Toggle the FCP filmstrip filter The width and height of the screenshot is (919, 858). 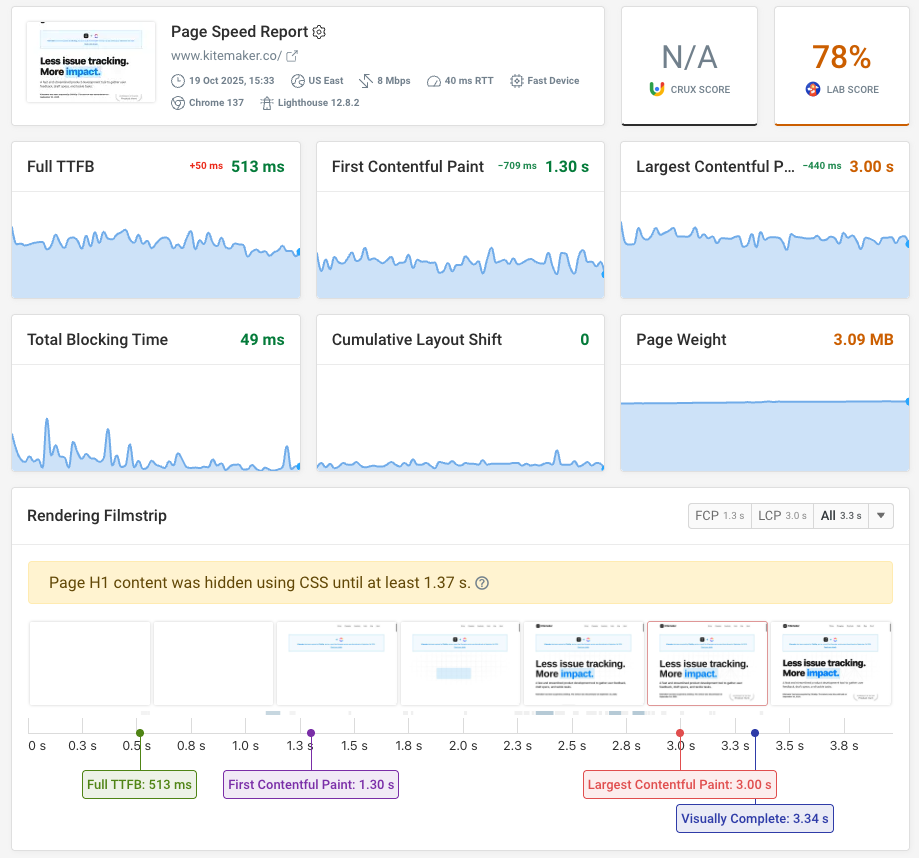(719, 515)
